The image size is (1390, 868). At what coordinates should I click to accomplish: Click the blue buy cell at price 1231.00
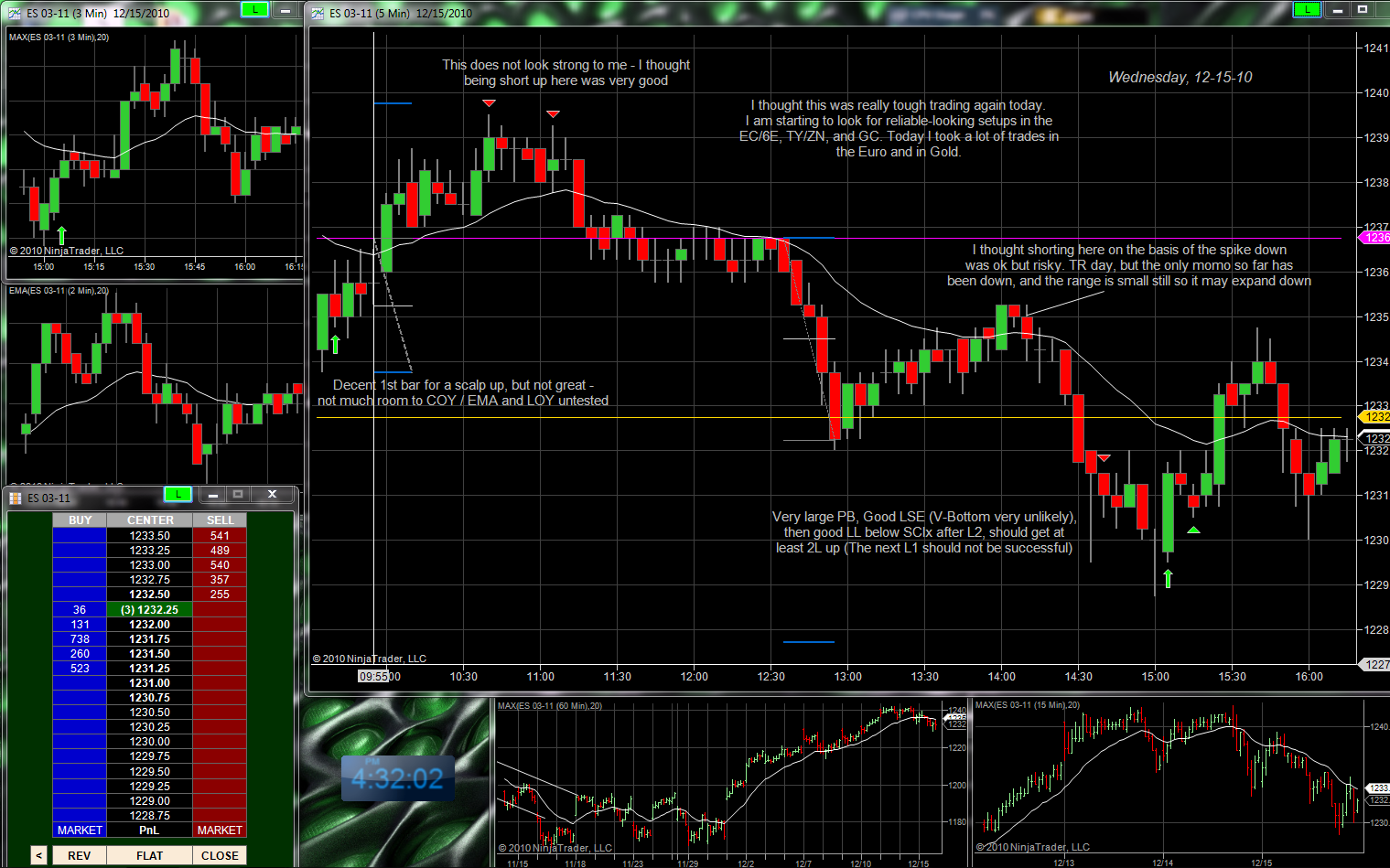(80, 683)
